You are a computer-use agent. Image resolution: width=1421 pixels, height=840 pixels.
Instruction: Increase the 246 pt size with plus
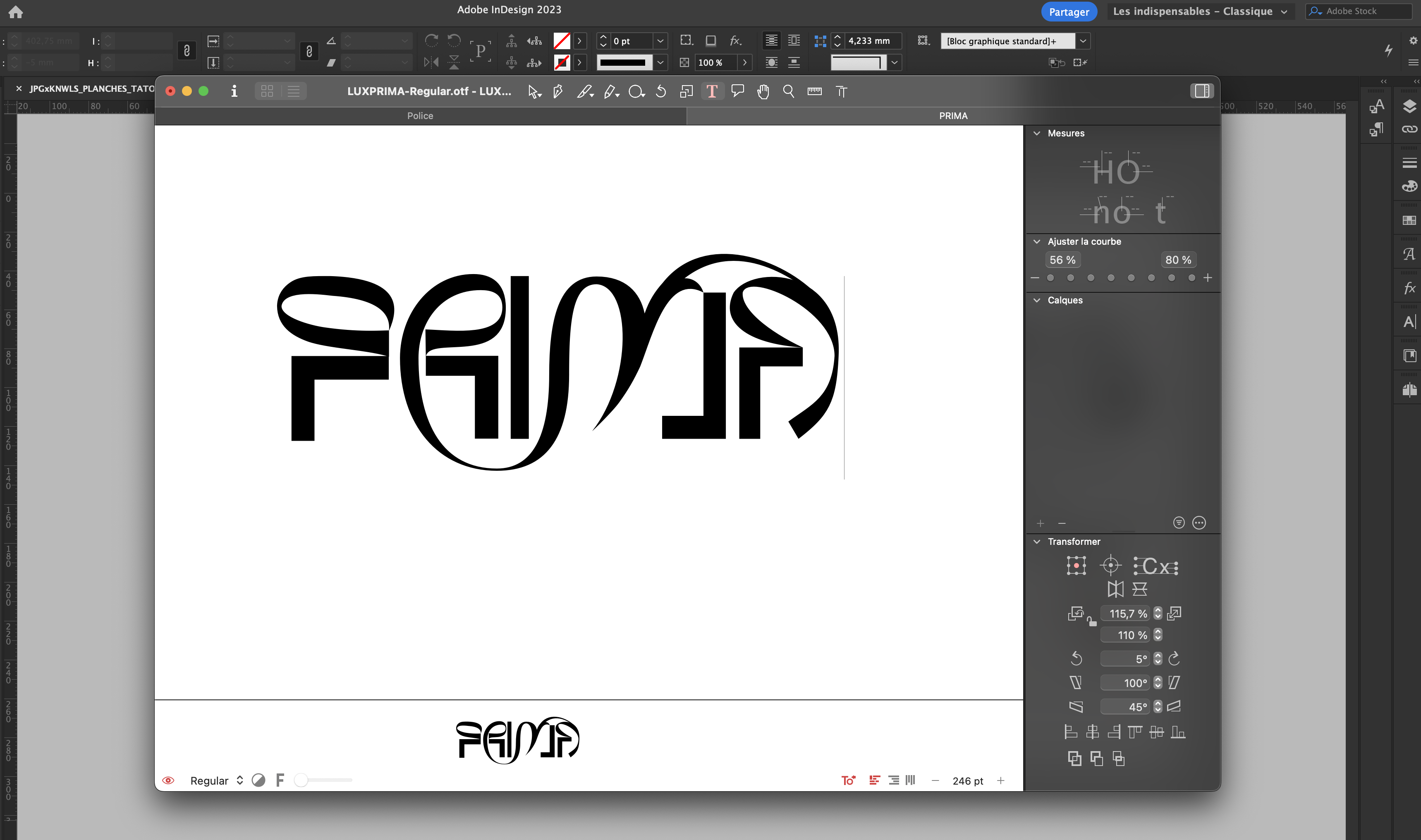click(x=1000, y=780)
